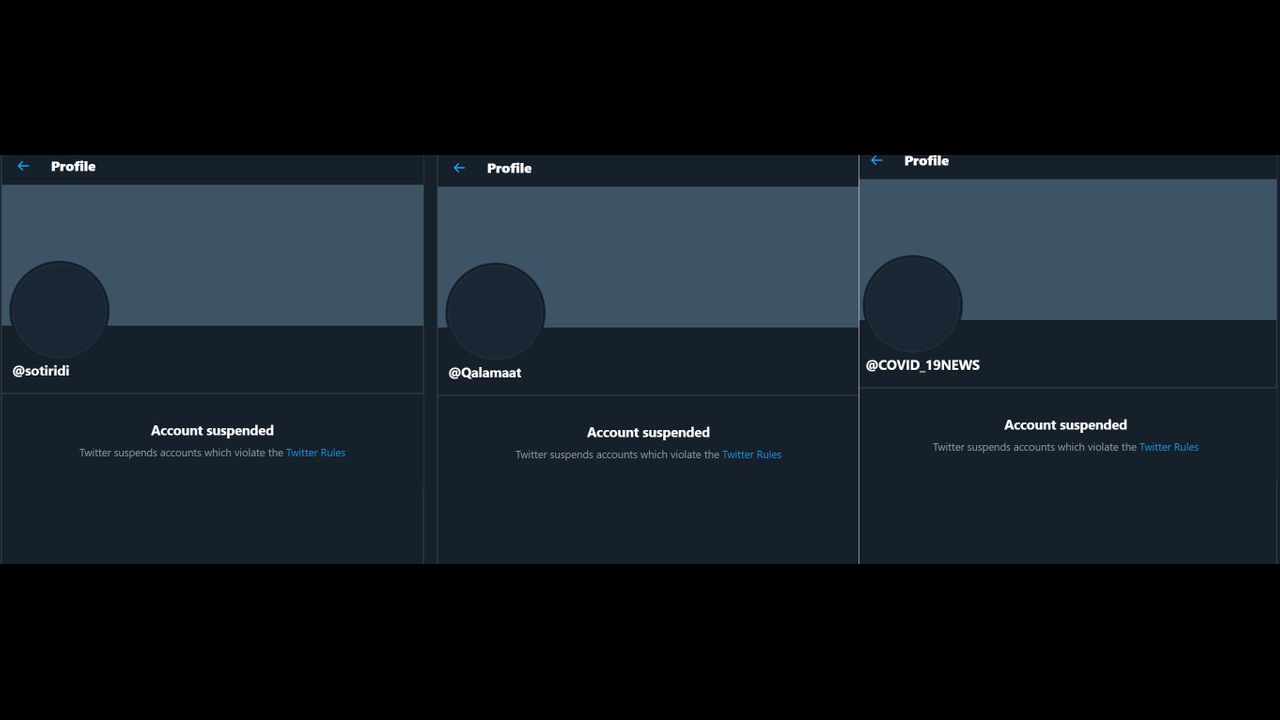
Task: Select the @Qalamaat handle label
Action: 484,373
